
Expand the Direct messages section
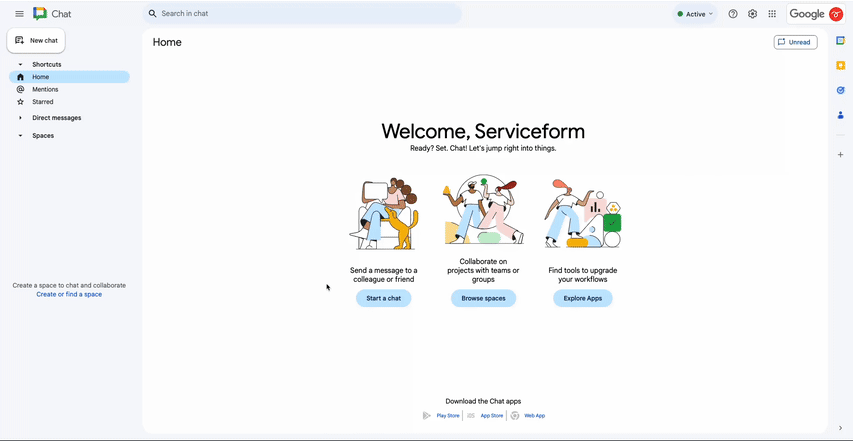click(21, 117)
